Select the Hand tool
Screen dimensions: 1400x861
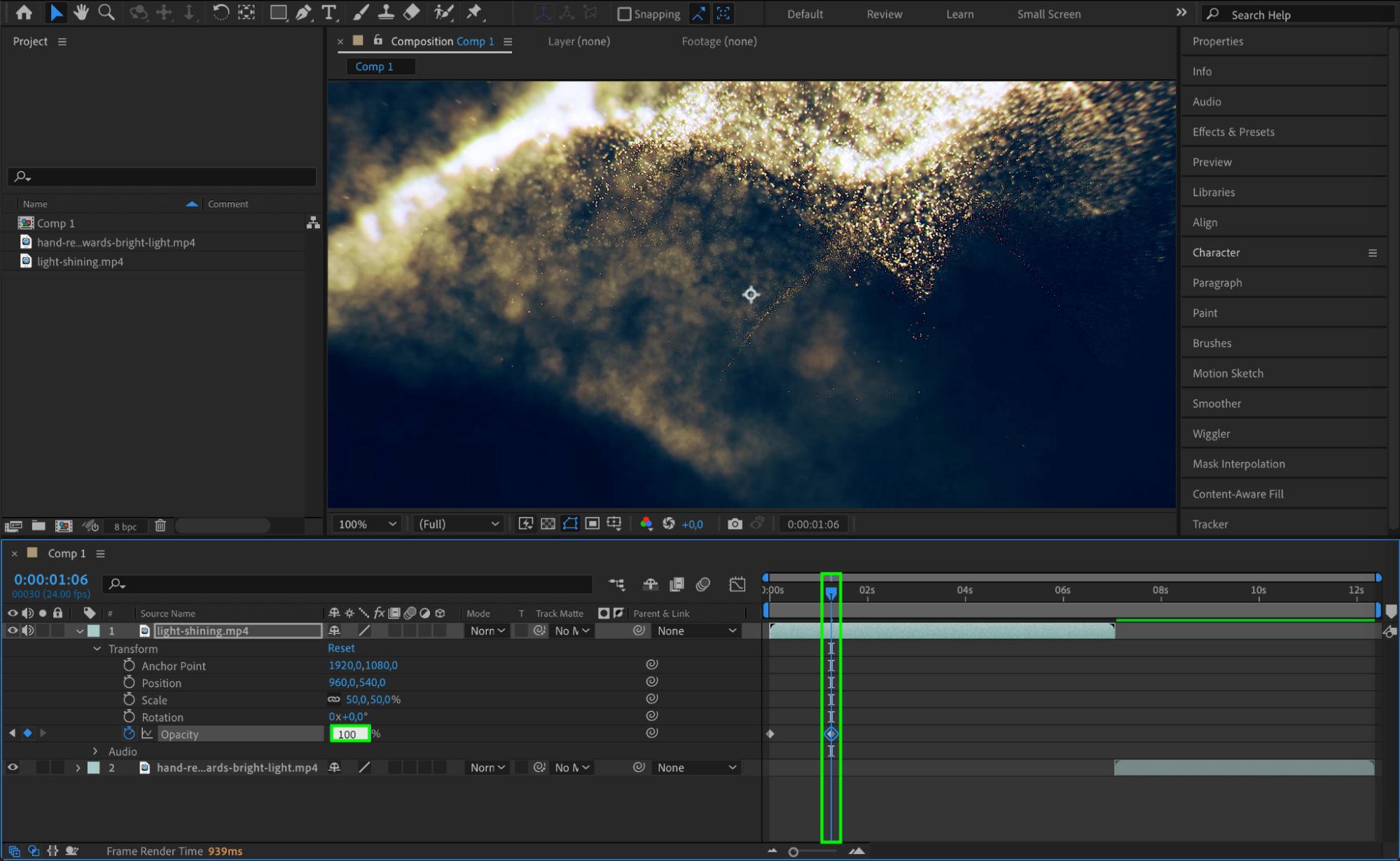pos(81,12)
